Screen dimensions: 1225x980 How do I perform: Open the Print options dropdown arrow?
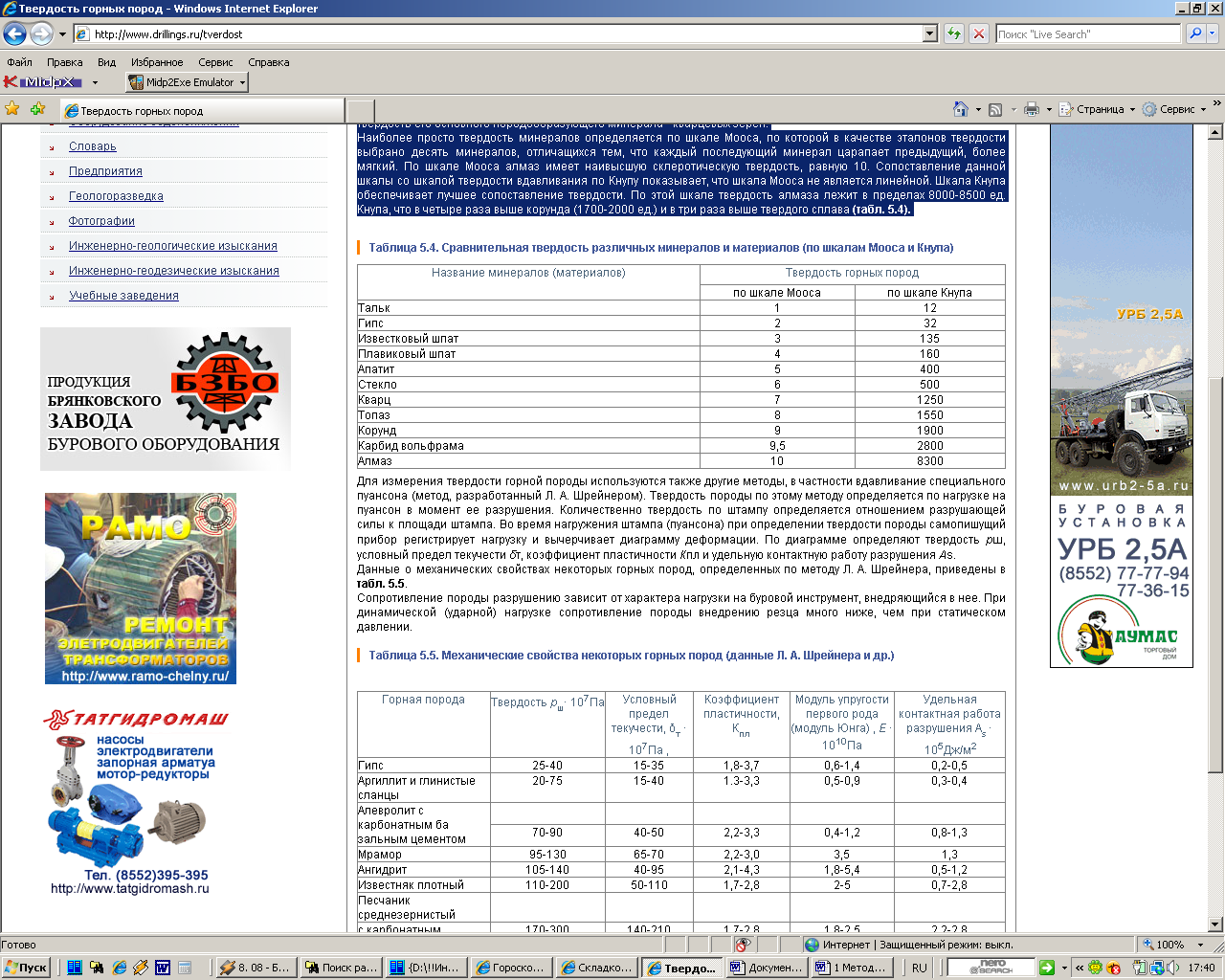pyautogui.click(x=1048, y=109)
